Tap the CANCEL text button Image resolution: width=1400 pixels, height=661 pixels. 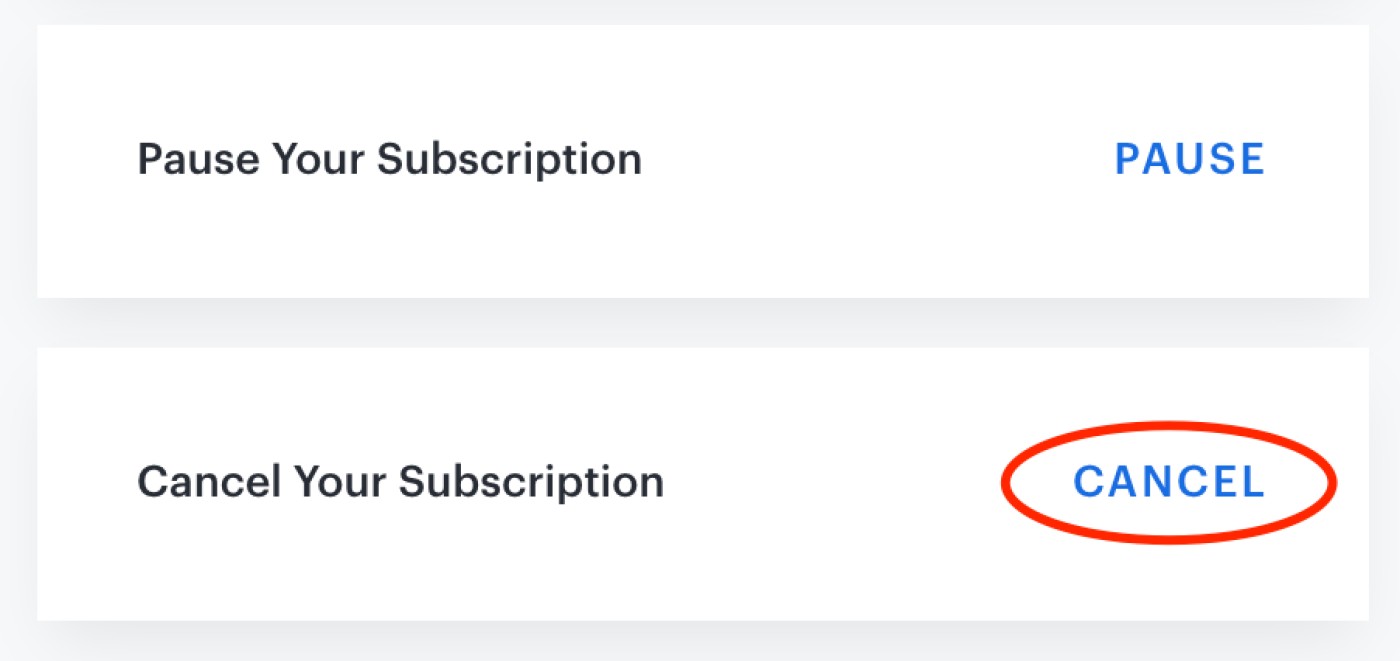(1169, 482)
